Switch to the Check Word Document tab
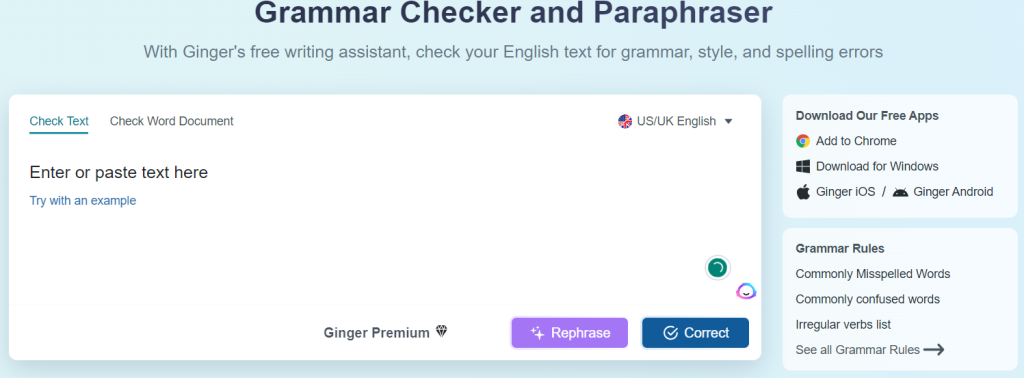1024x378 pixels. pyautogui.click(x=172, y=121)
